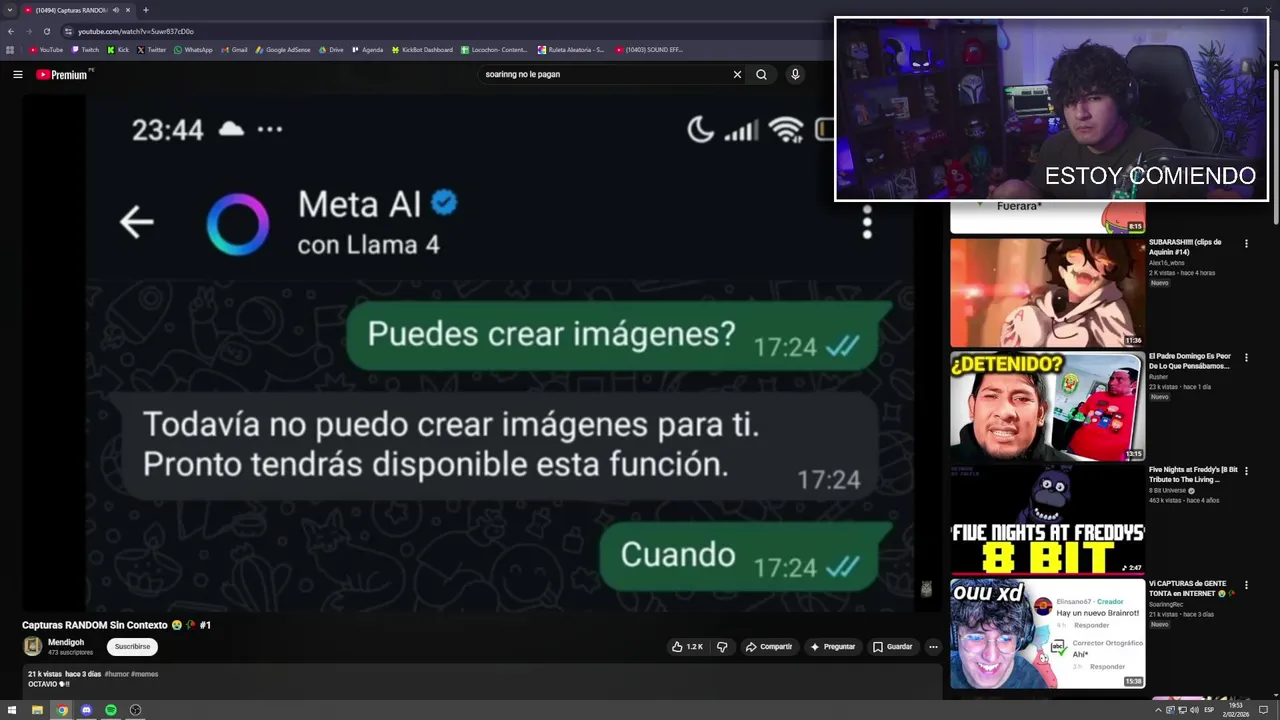Open options menu for SUBARASHII clips video
Image resolution: width=1280 pixels, height=720 pixels.
[x=1246, y=243]
